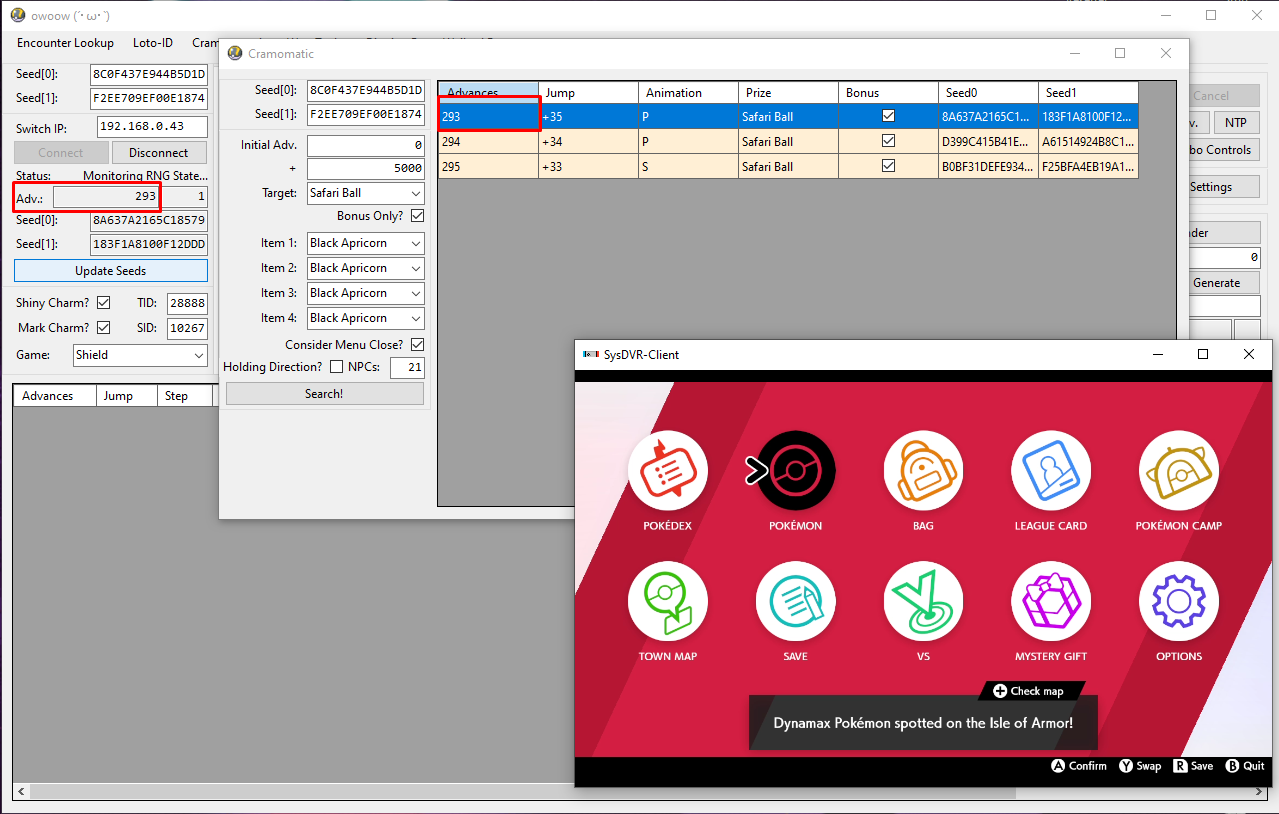Click the NTP button
The width and height of the screenshot is (1279, 814).
[x=1237, y=123]
